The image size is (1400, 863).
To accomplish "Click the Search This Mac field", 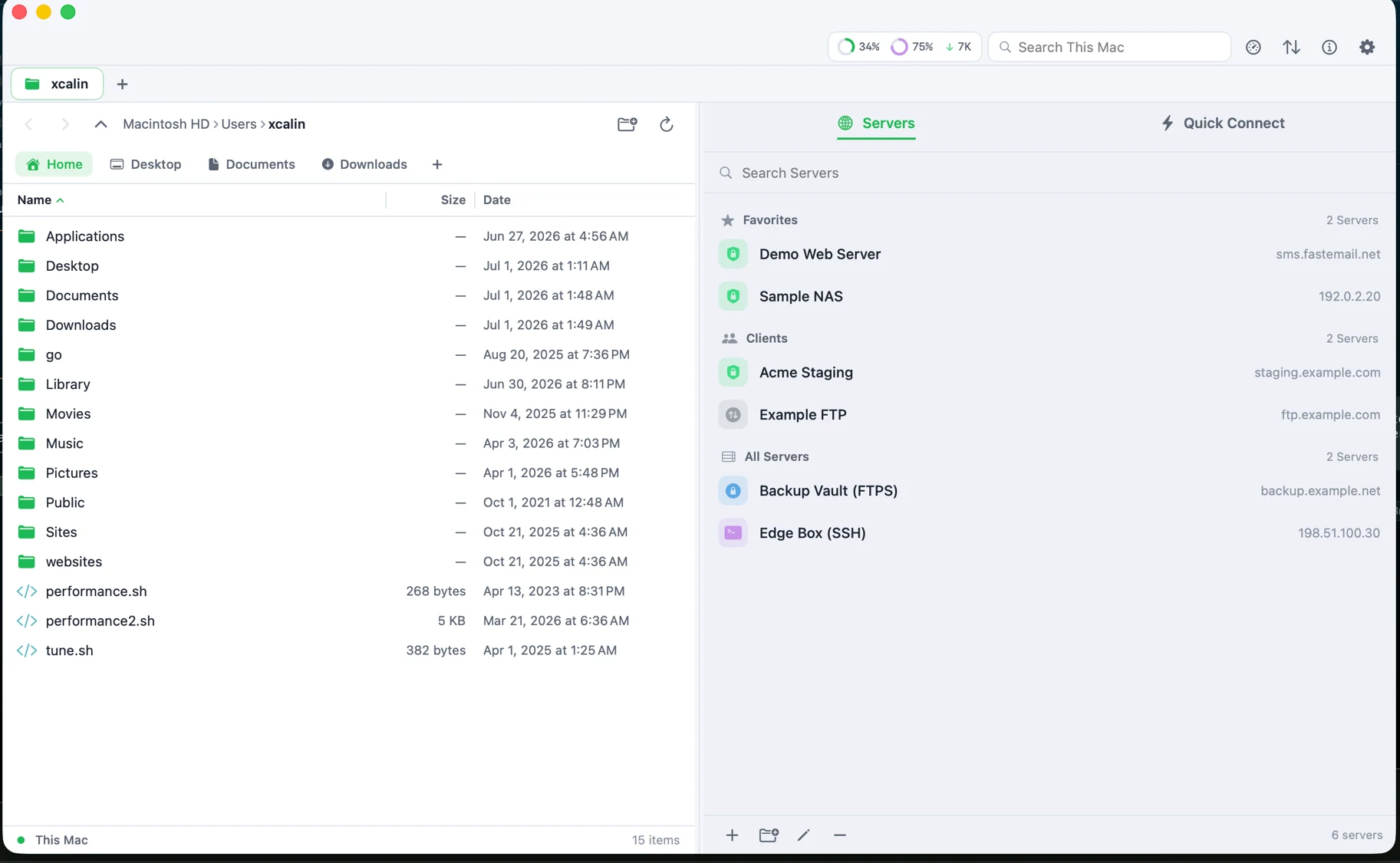I will pos(1109,47).
